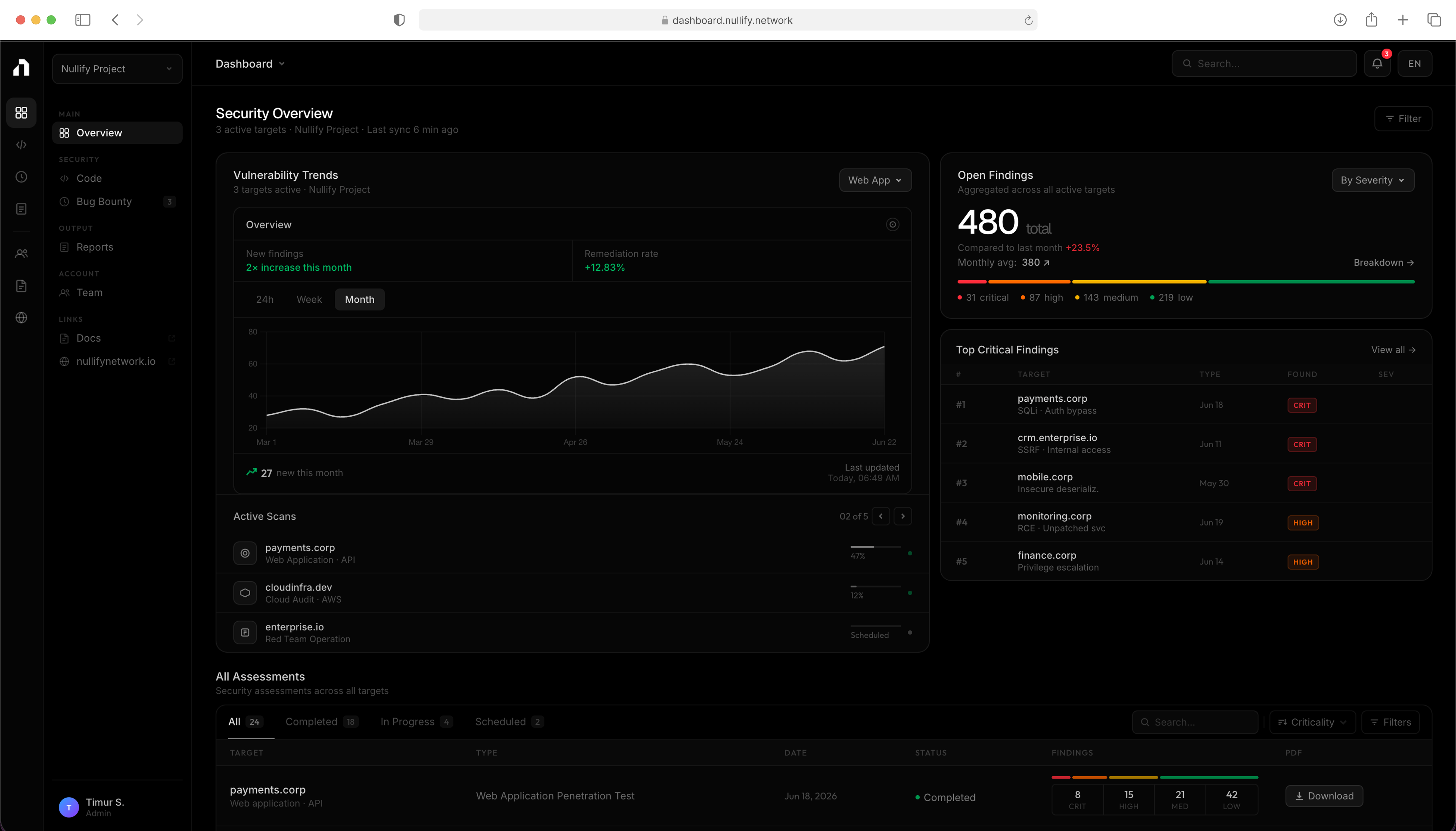Screen dimensions: 1456x831
Task: Click Safari sidebar toggle icon
Action: pyautogui.click(x=83, y=20)
